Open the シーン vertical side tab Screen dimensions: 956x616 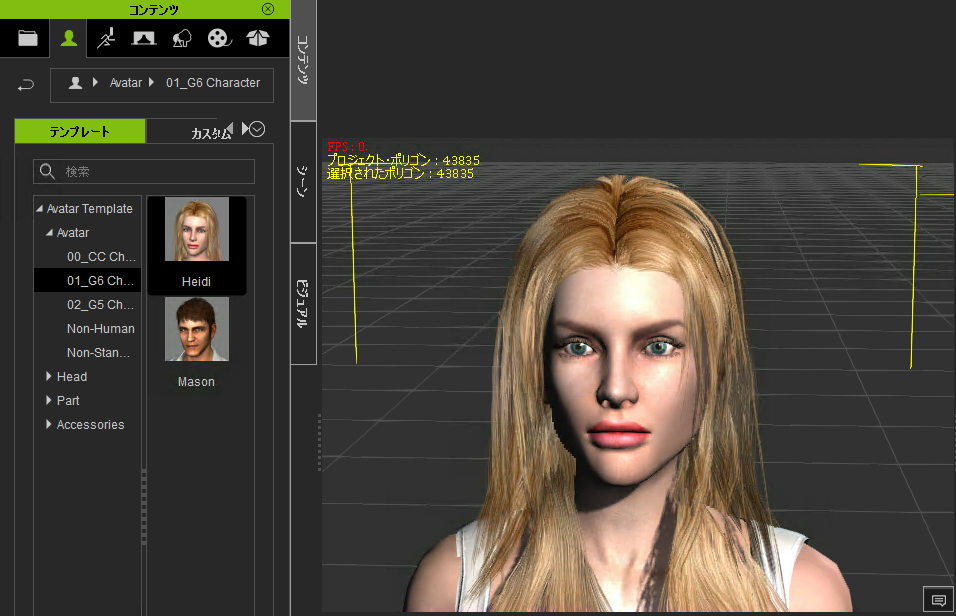point(303,182)
